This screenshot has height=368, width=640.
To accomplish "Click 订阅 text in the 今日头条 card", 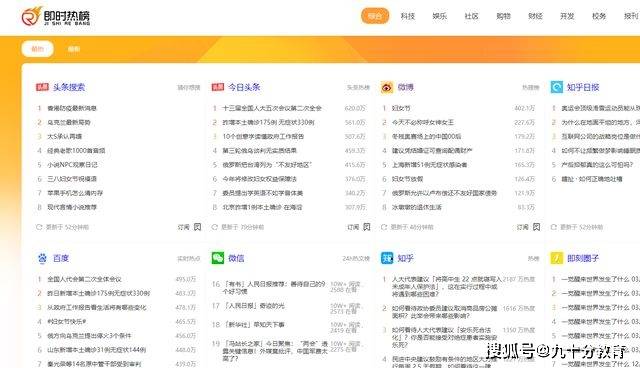I will pos(353,227).
